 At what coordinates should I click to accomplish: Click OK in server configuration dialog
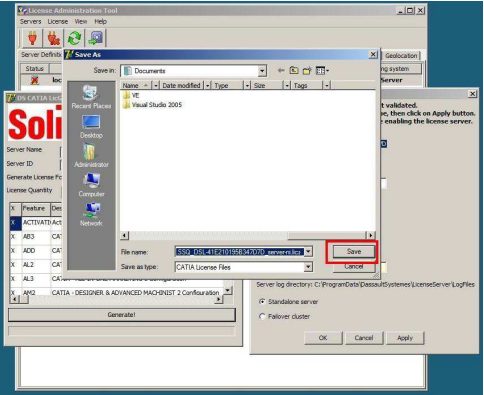coord(323,338)
